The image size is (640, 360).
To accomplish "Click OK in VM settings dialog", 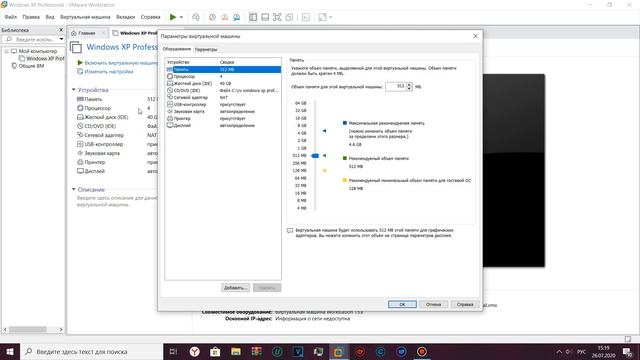I will pos(402,304).
